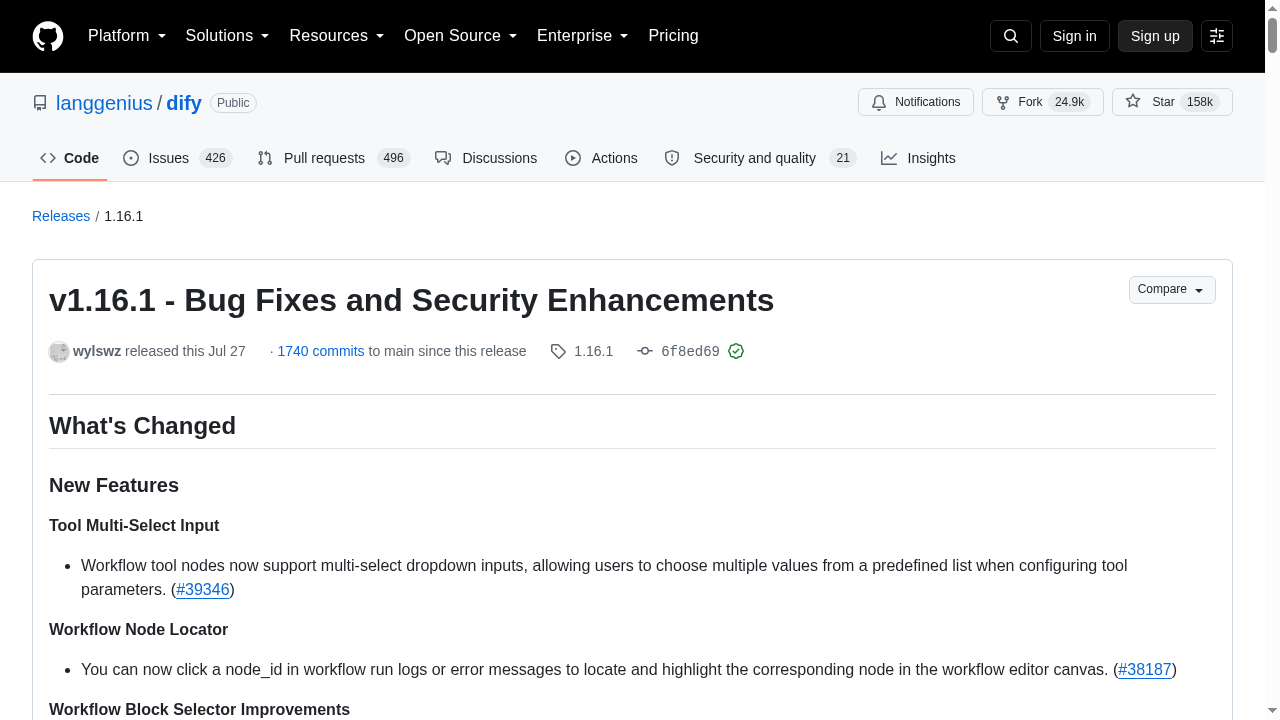Open pull request #38187 link
Viewport: 1280px width, 720px height.
click(x=1145, y=669)
